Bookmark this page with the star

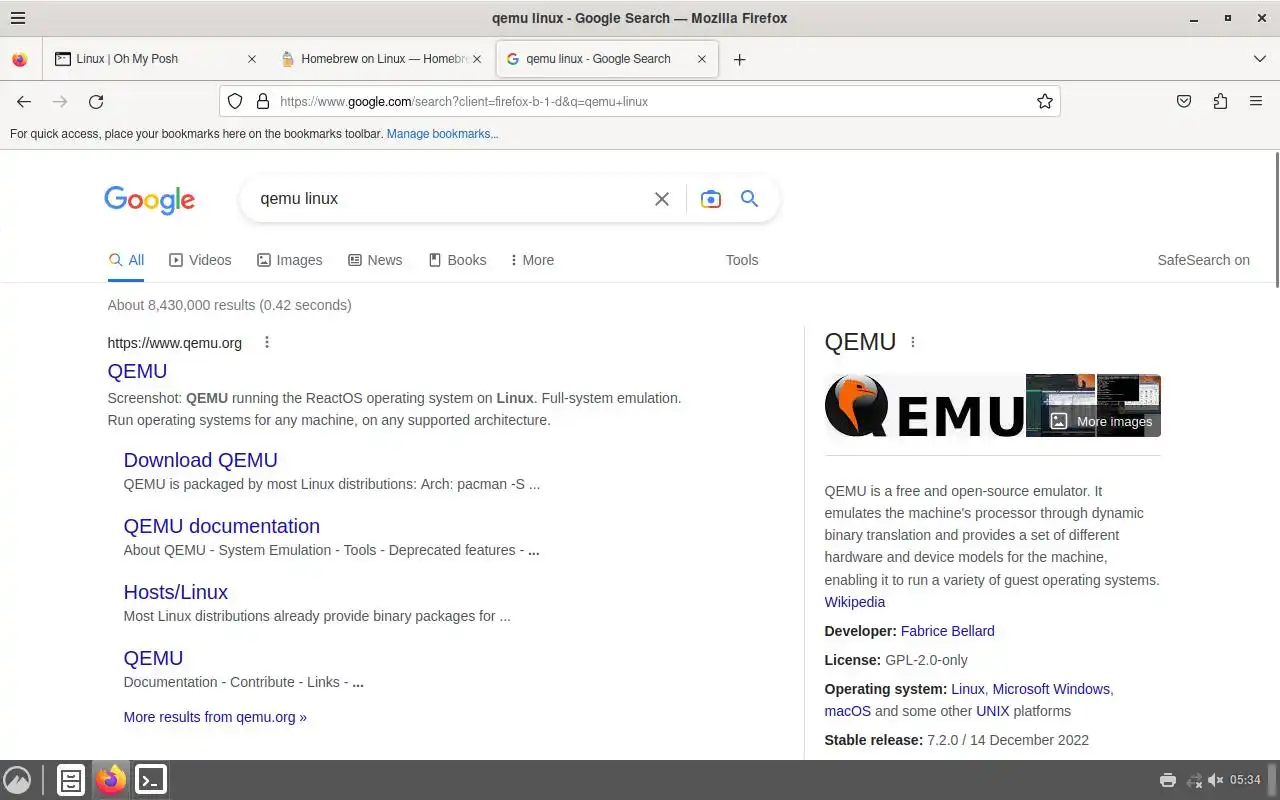pyautogui.click(x=1045, y=101)
